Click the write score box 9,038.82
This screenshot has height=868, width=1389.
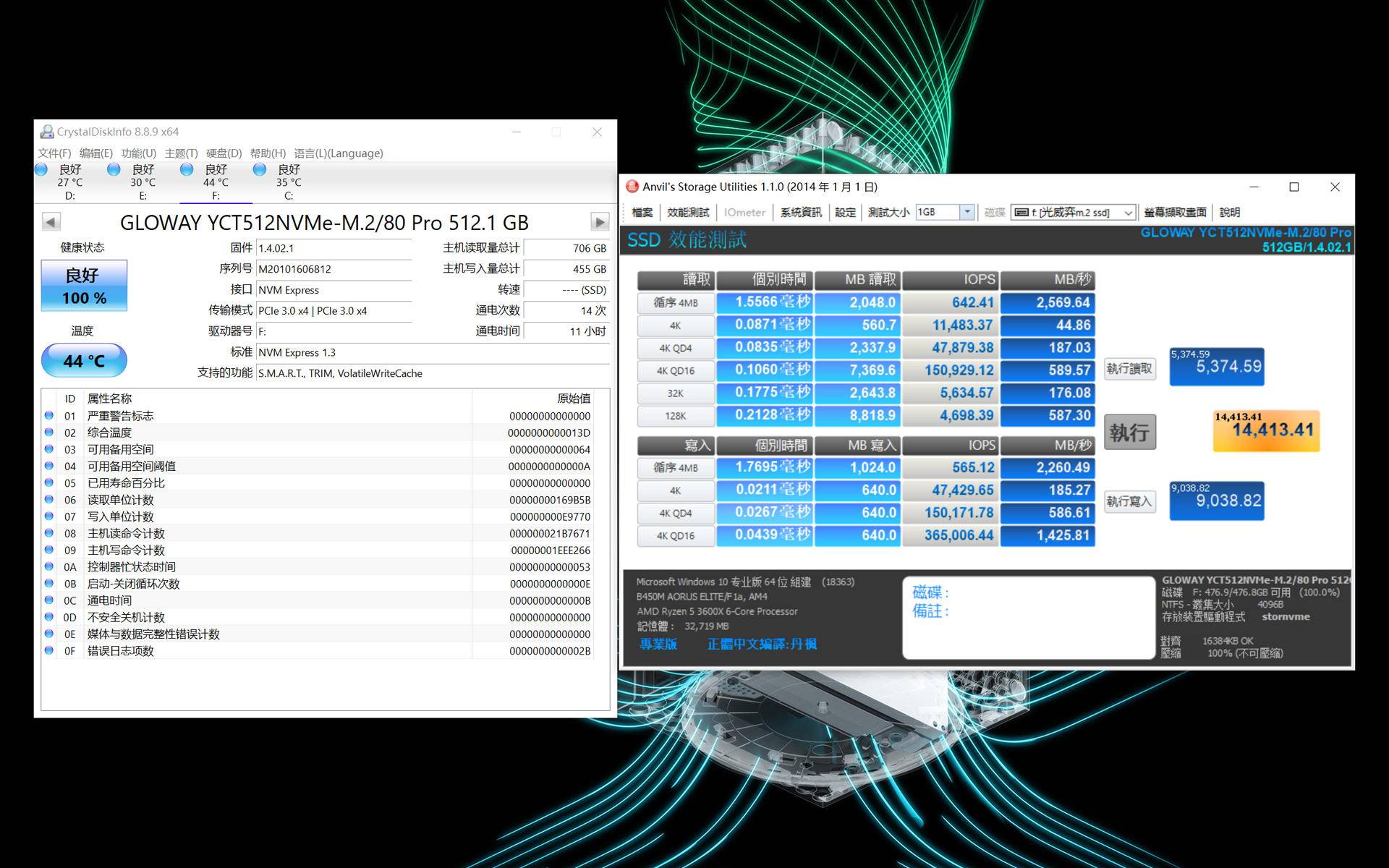1217,501
